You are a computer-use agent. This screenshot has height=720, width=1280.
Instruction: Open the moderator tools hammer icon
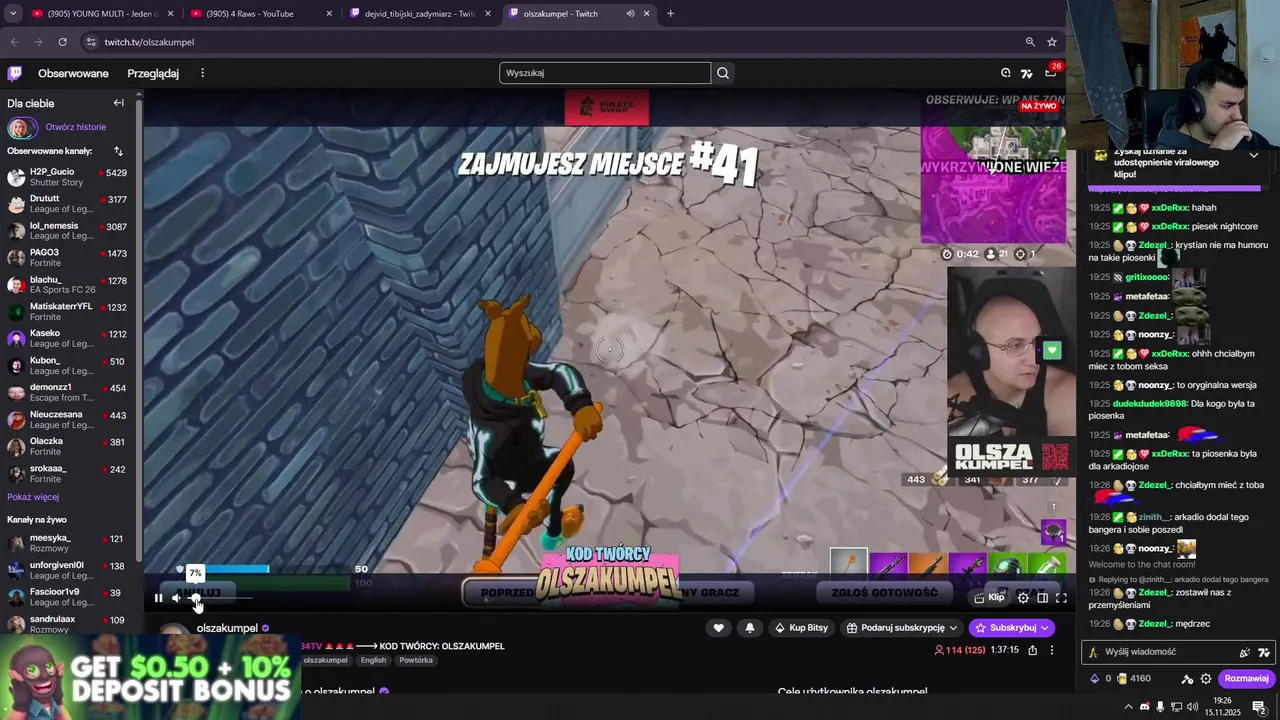[1187, 679]
